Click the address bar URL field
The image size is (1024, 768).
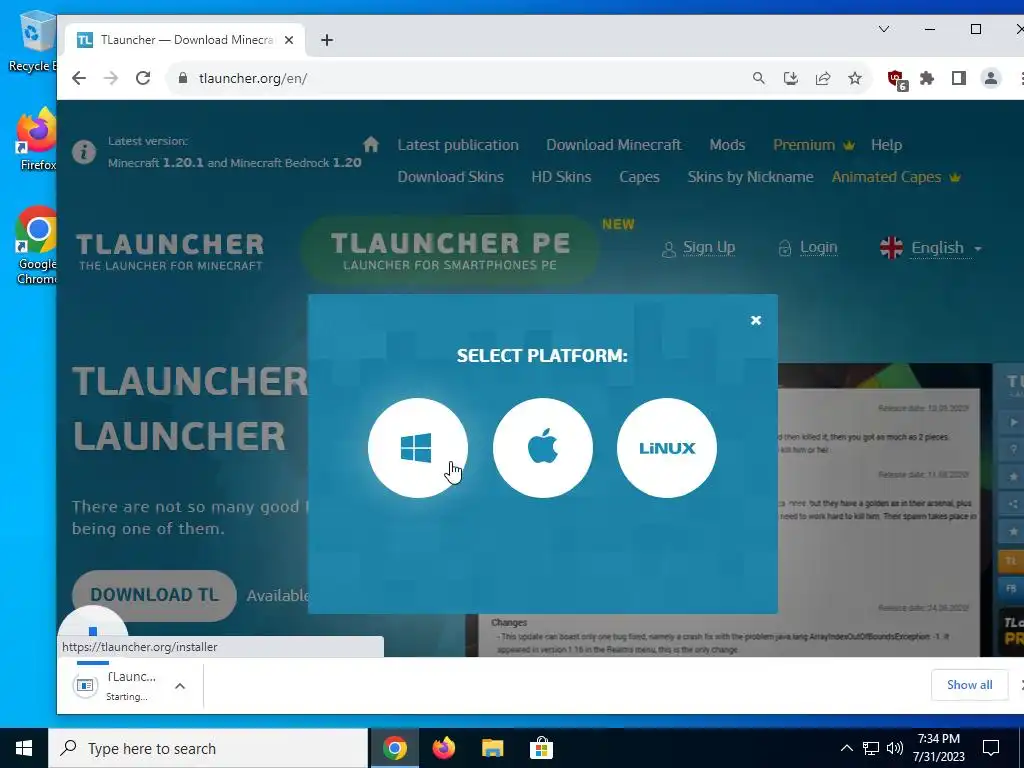click(x=457, y=78)
